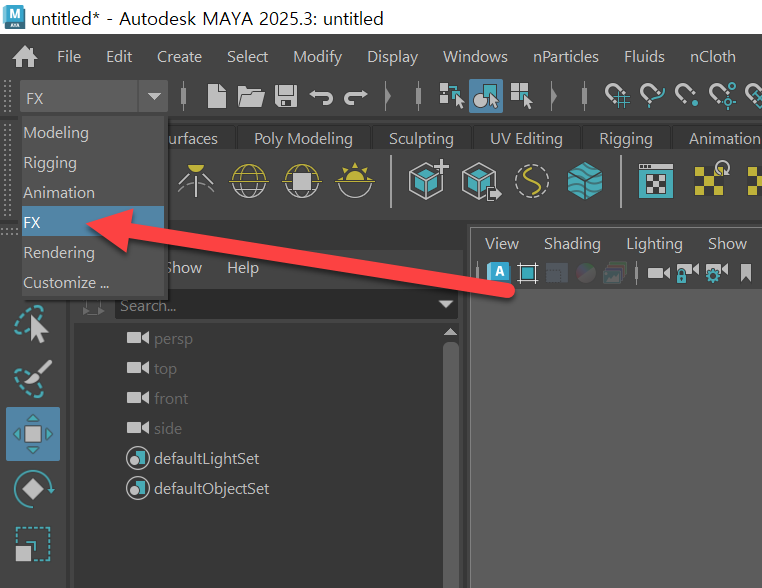The width and height of the screenshot is (762, 588).
Task: Open camera gear settings in viewport toolbar
Action: [x=717, y=273]
